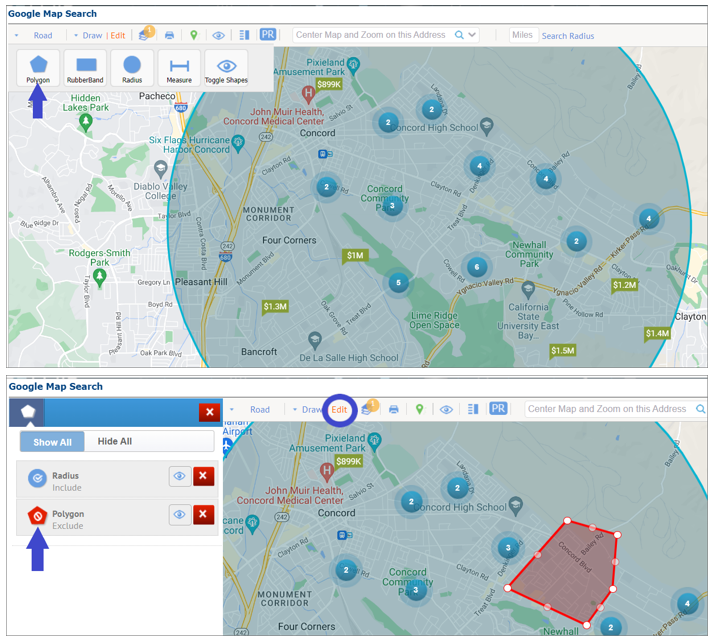Toggle visibility of the Radius shape
This screenshot has width=712, height=640.
coord(180,476)
